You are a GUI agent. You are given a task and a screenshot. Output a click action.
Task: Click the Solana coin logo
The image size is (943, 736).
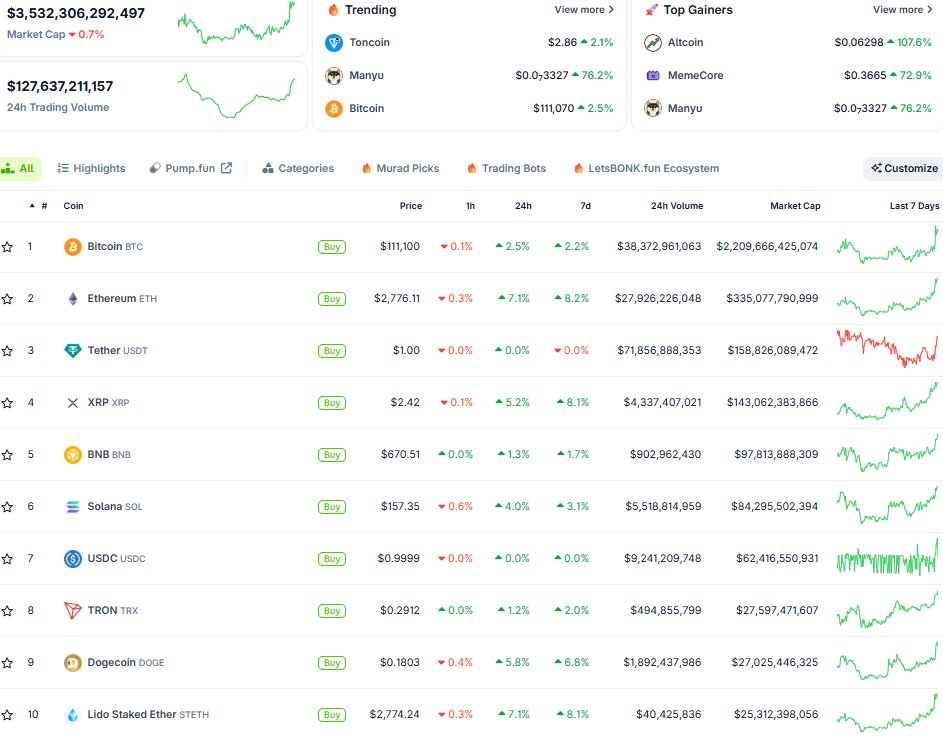[72, 506]
